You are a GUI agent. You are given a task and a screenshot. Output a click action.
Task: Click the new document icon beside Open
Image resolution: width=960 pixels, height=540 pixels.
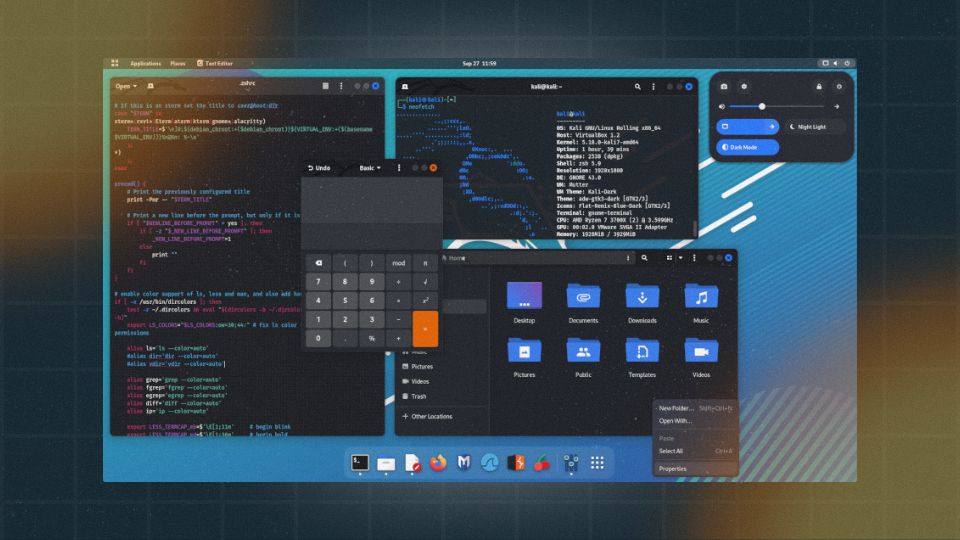click(x=151, y=86)
